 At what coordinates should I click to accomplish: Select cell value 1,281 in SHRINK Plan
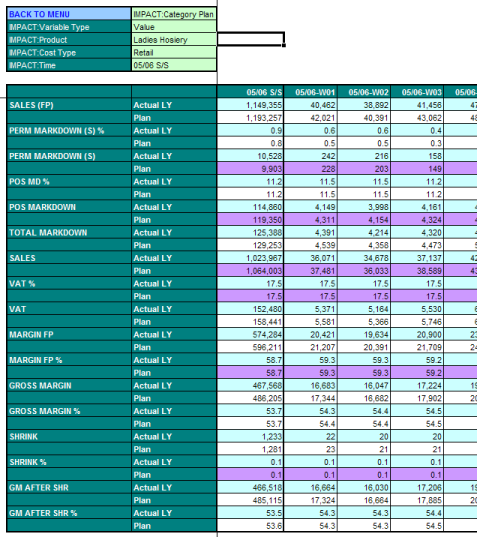[x=250, y=449]
